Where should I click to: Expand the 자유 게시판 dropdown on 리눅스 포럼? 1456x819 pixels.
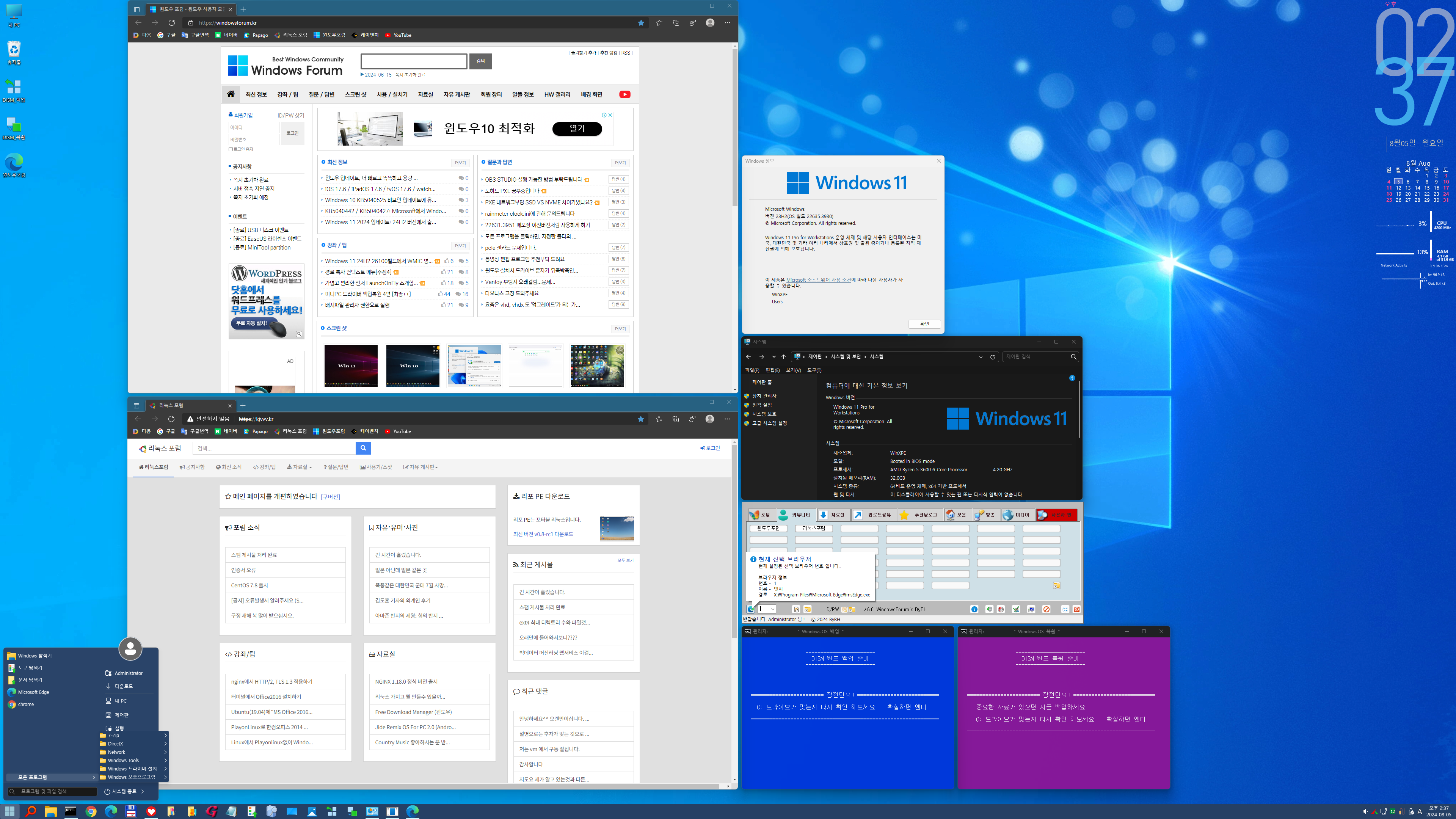click(x=420, y=467)
